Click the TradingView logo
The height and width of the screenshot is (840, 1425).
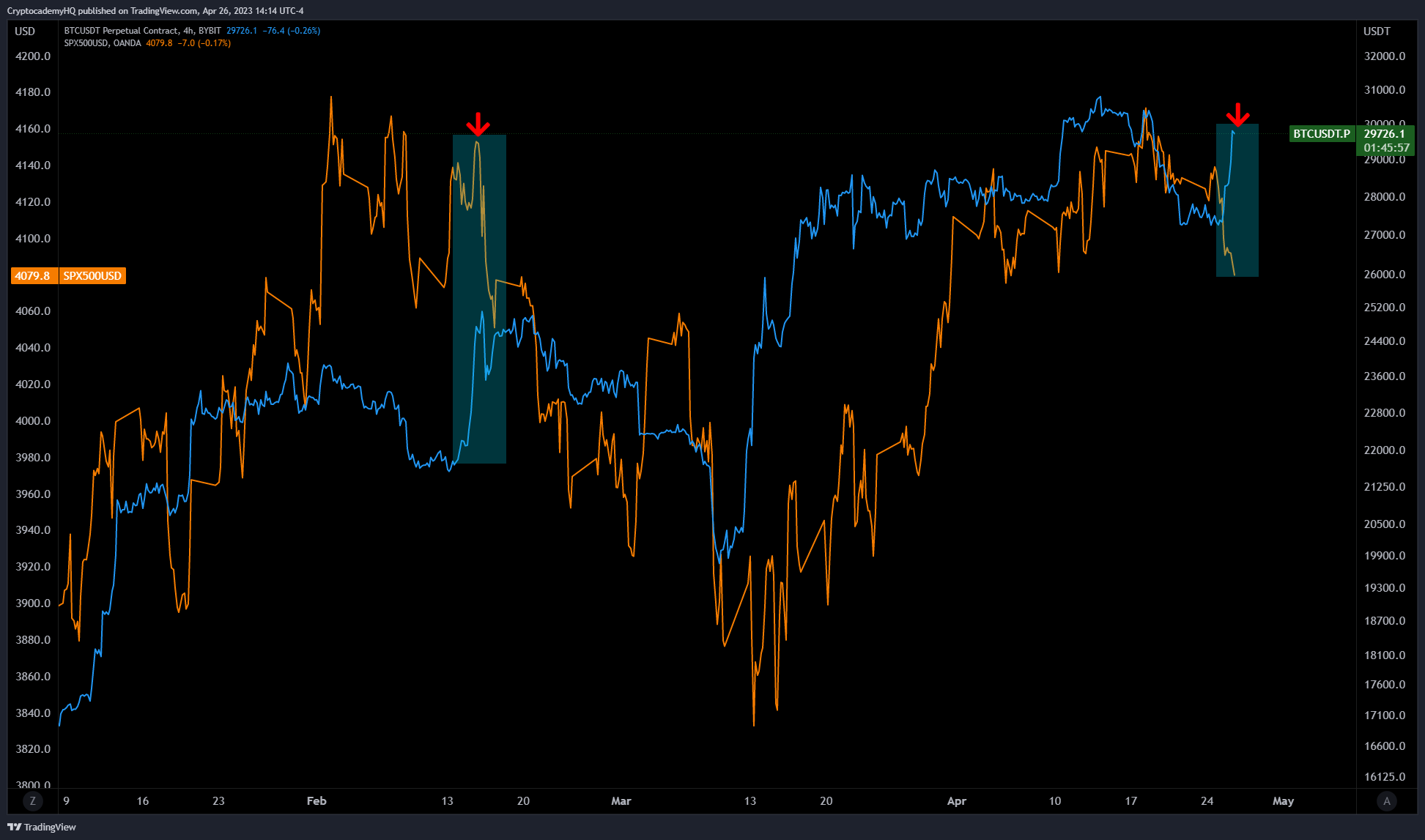(42, 827)
